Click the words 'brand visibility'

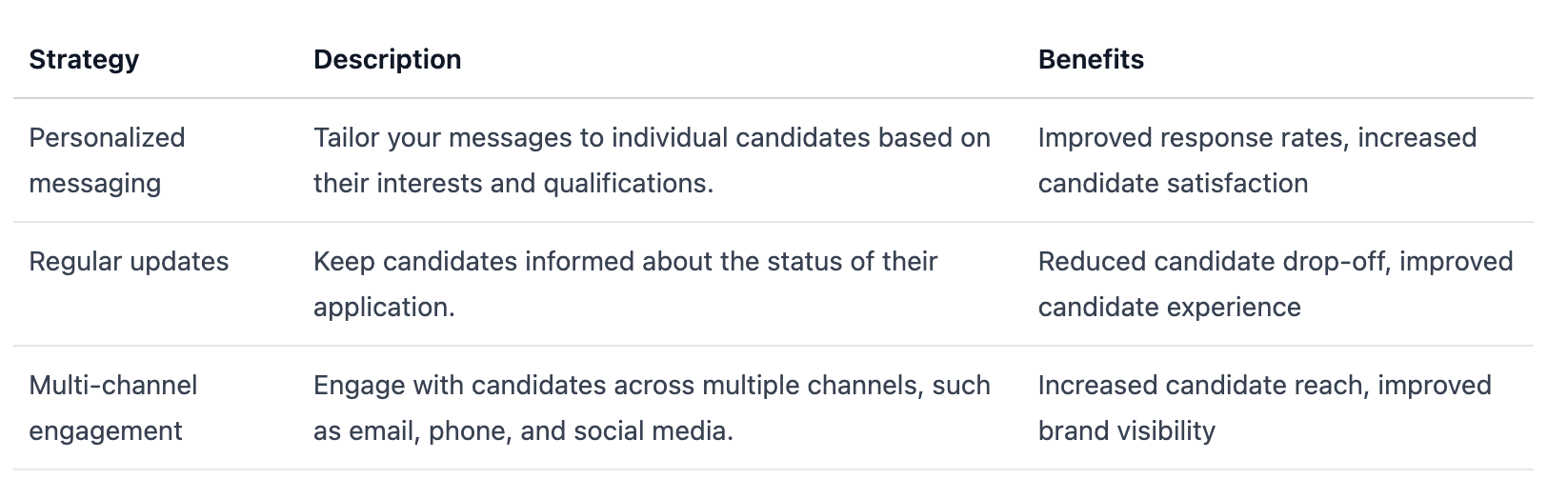tap(1126, 431)
